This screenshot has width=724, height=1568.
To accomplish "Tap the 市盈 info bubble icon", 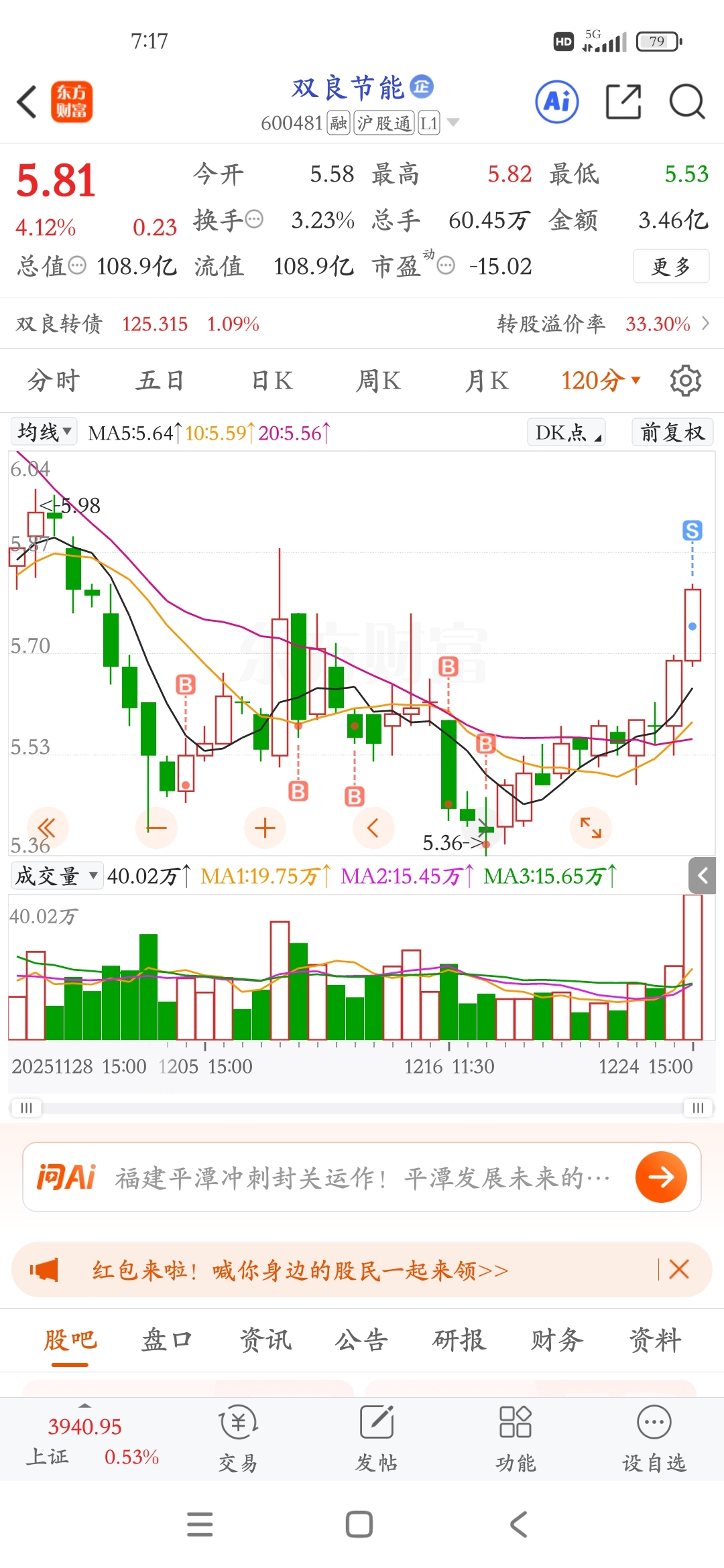I will click(446, 265).
